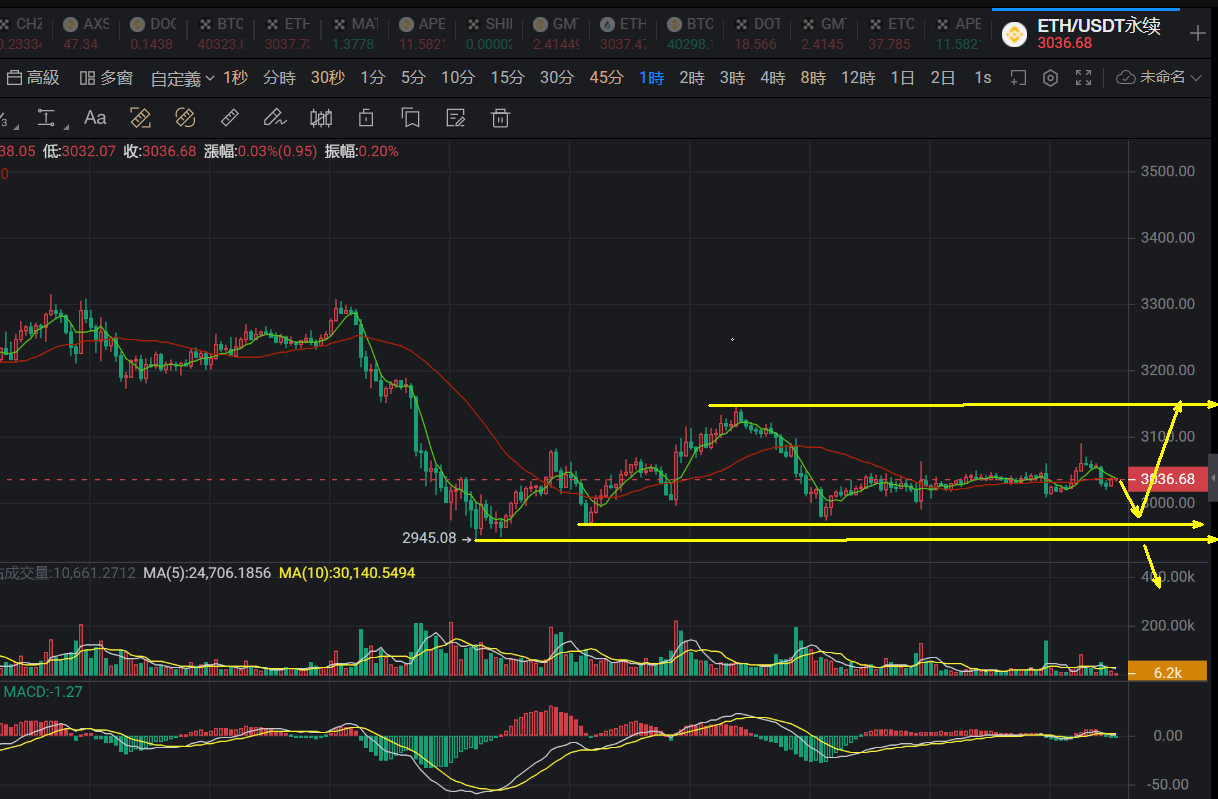Open the note editing icon
1218x799 pixels.
(456, 118)
